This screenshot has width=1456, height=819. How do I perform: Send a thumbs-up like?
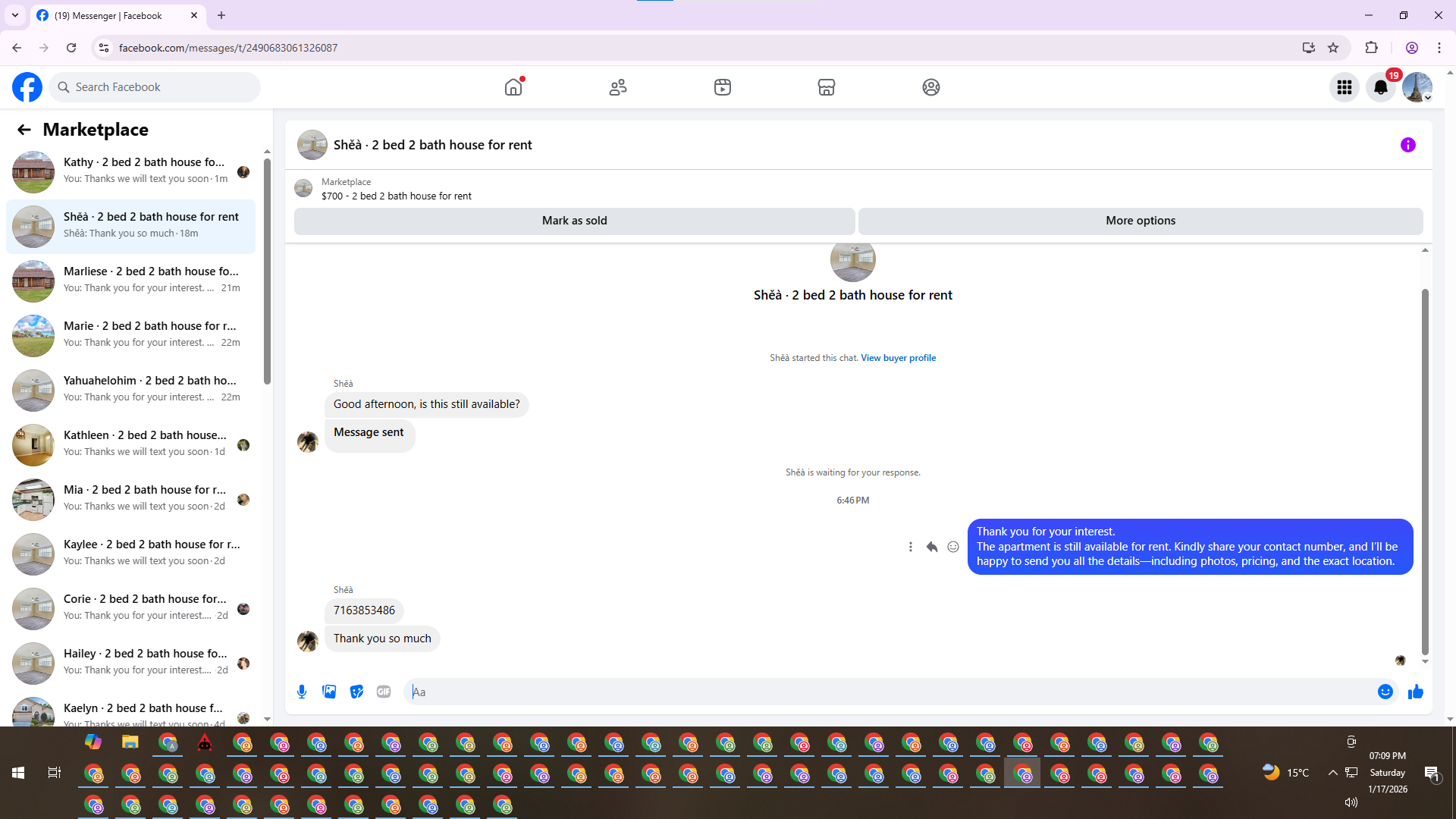pyautogui.click(x=1415, y=692)
